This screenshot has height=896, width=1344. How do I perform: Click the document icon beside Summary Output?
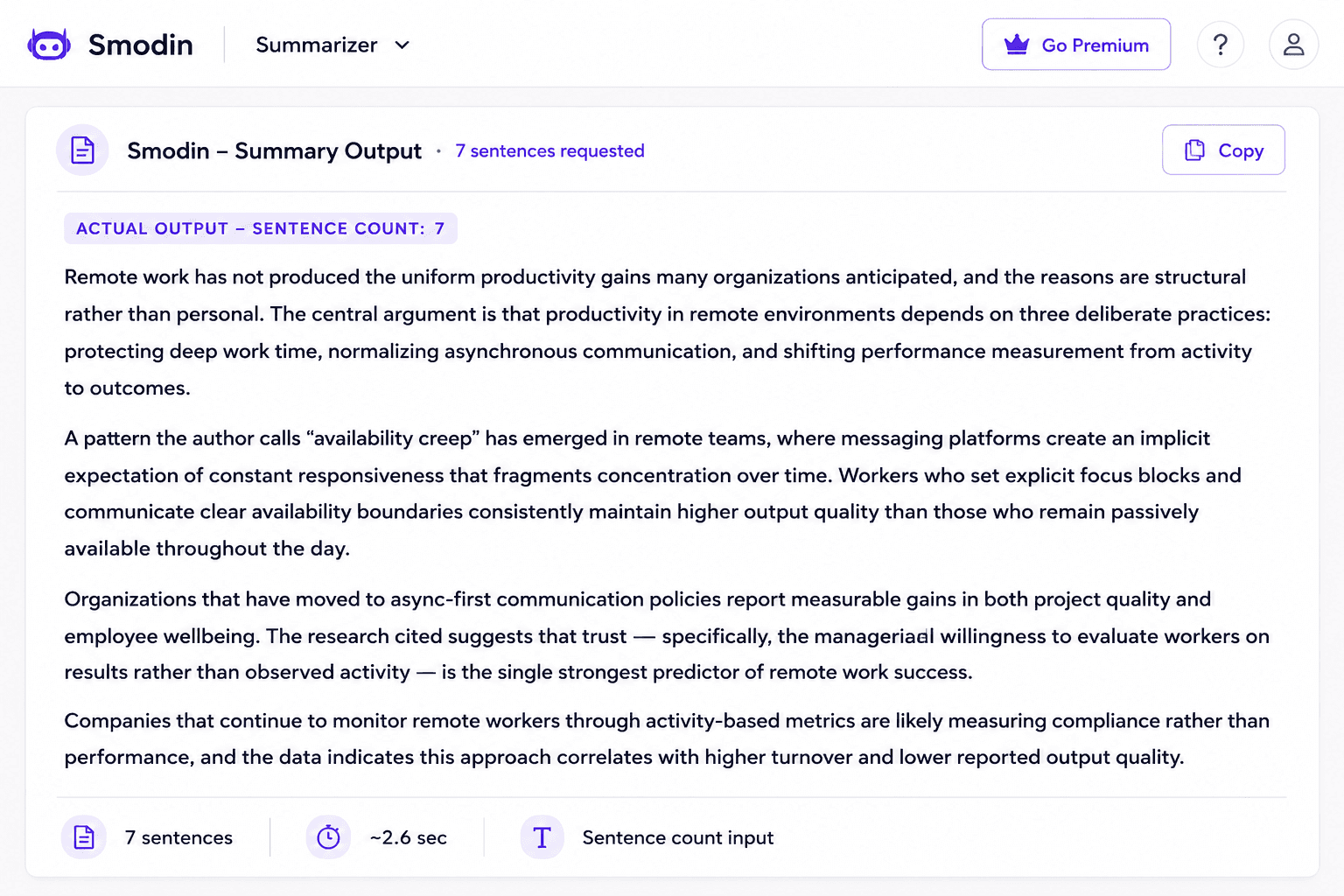82,150
